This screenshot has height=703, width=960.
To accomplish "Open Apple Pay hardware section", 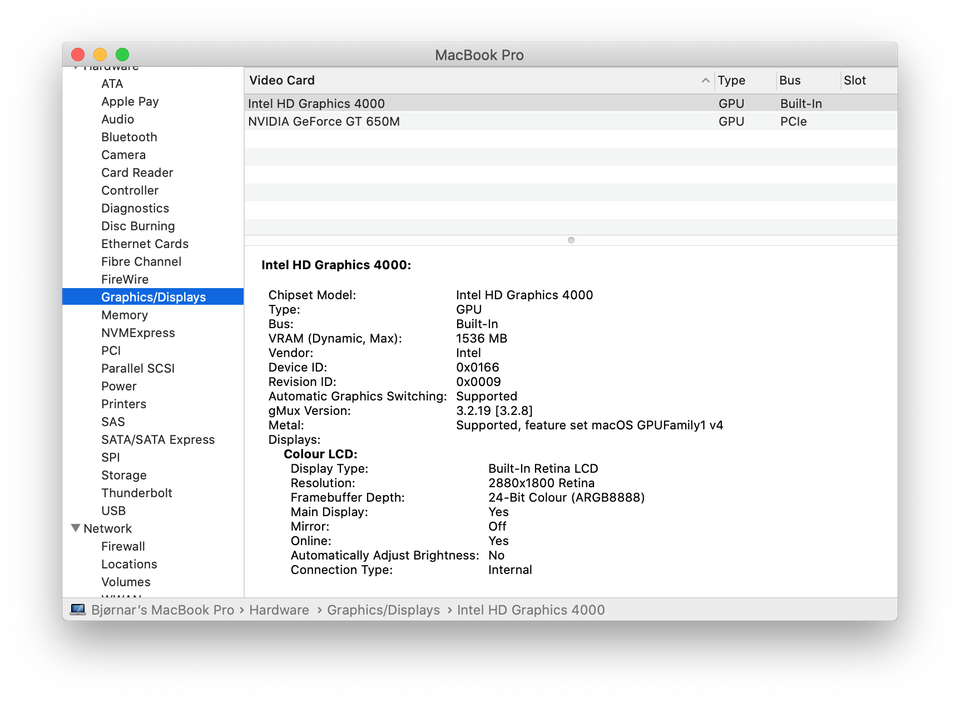I will click(130, 101).
